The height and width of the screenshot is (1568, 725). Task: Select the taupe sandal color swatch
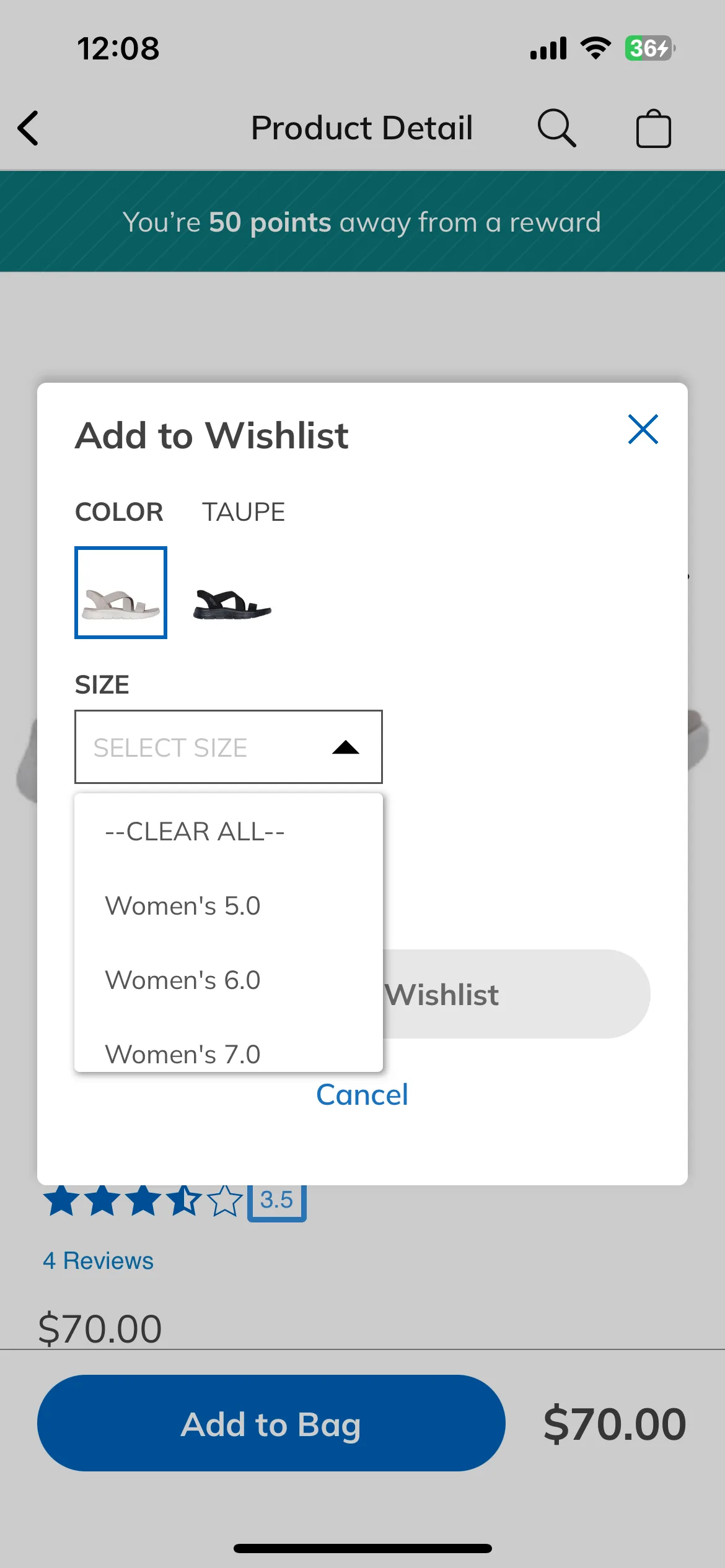coord(121,593)
